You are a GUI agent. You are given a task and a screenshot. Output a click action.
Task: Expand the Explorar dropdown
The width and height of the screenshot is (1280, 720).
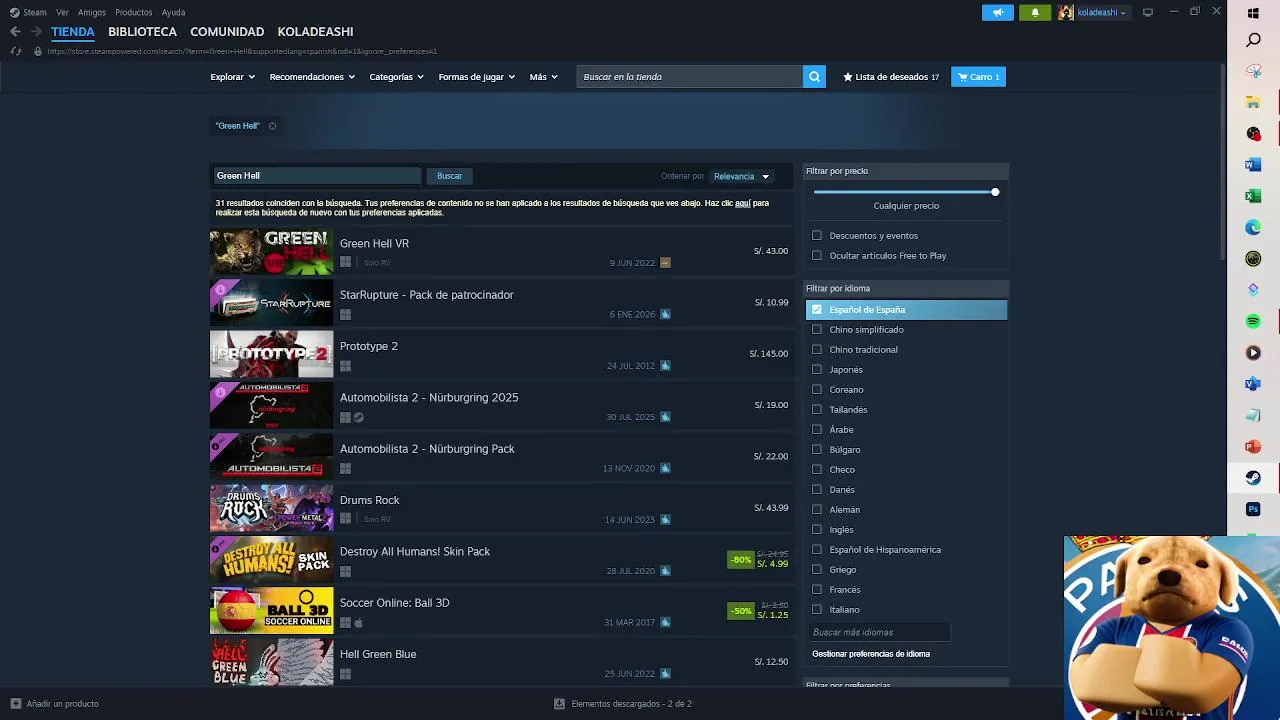coord(232,77)
